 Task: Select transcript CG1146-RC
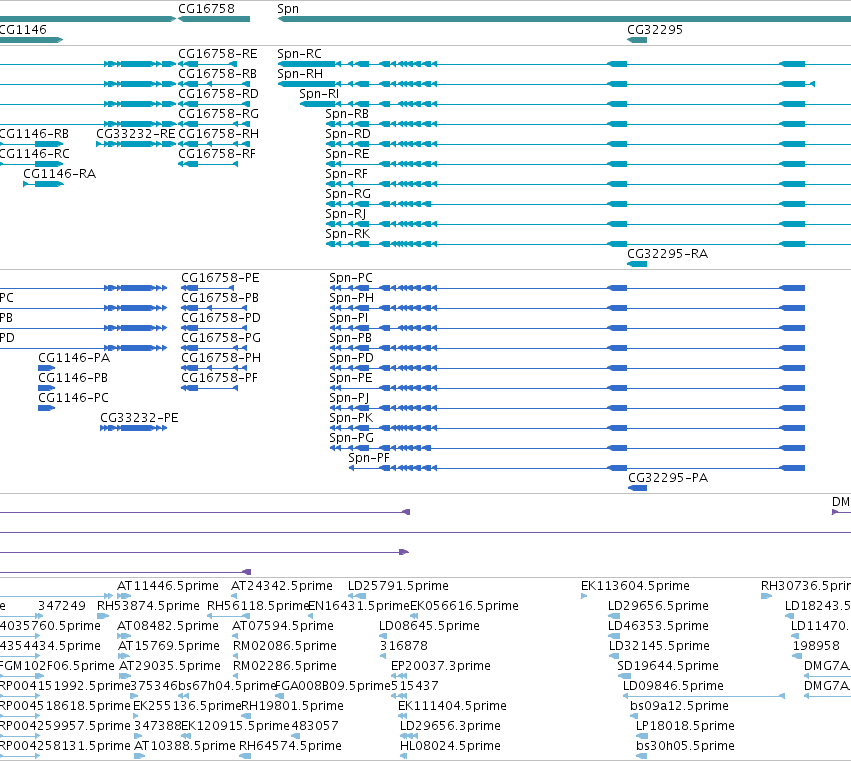(35, 154)
